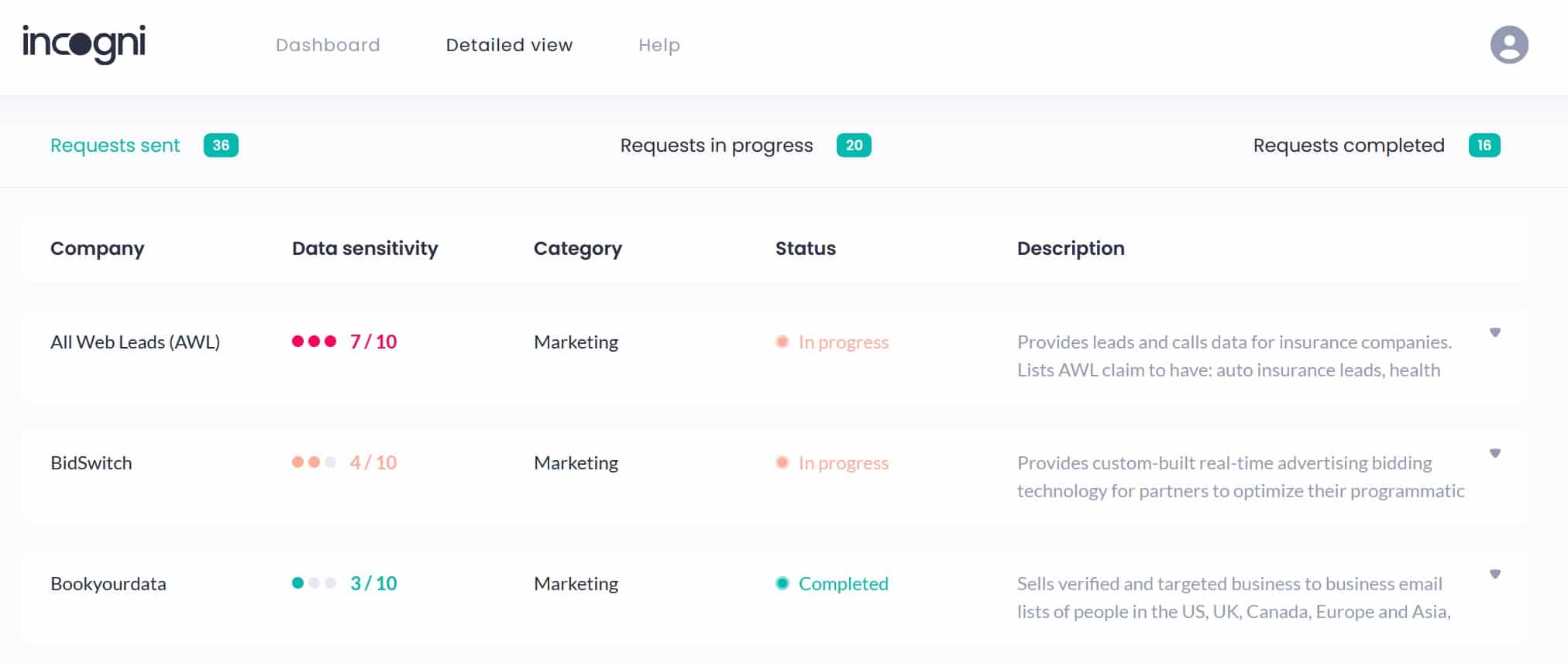Screen dimensions: 1568x663
Task: Click the 16 completed count badge
Action: (1484, 146)
